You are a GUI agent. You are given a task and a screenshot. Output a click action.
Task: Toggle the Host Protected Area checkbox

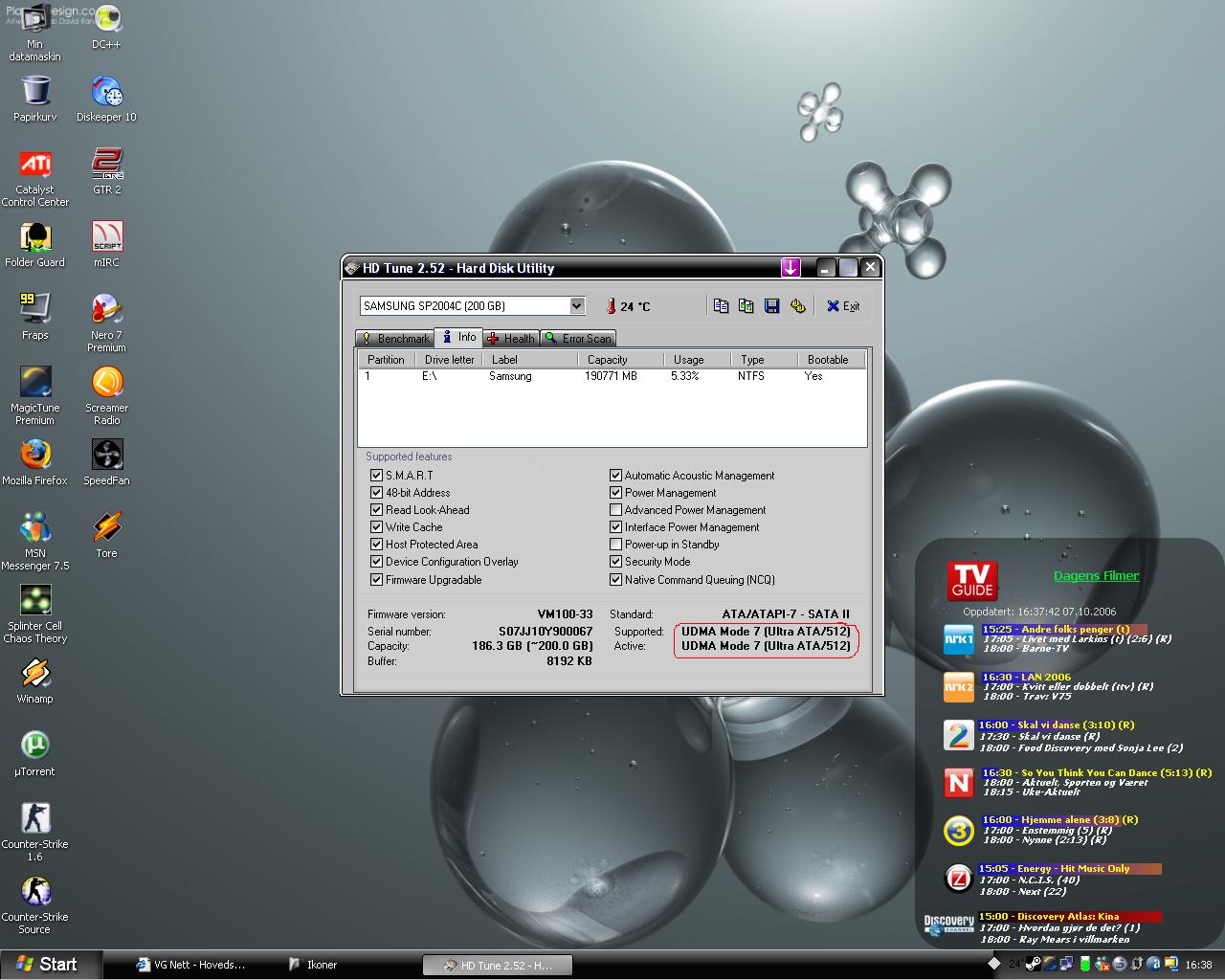pyautogui.click(x=376, y=544)
